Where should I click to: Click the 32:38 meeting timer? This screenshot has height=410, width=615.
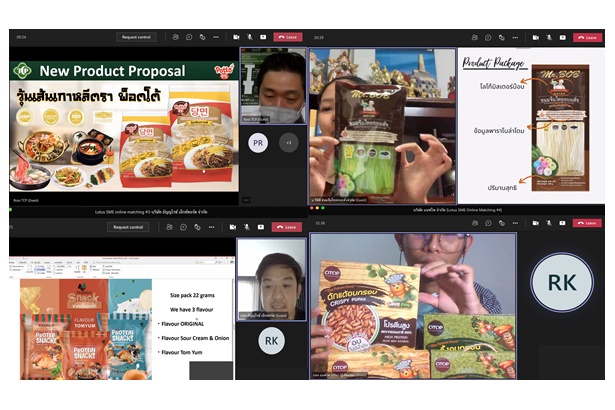click(320, 223)
